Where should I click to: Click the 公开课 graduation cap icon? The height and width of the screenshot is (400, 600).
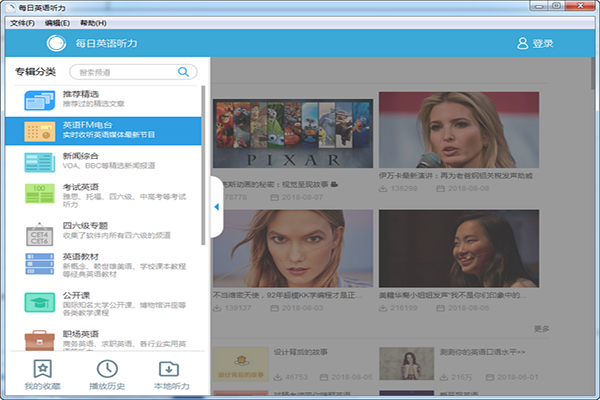[38, 303]
